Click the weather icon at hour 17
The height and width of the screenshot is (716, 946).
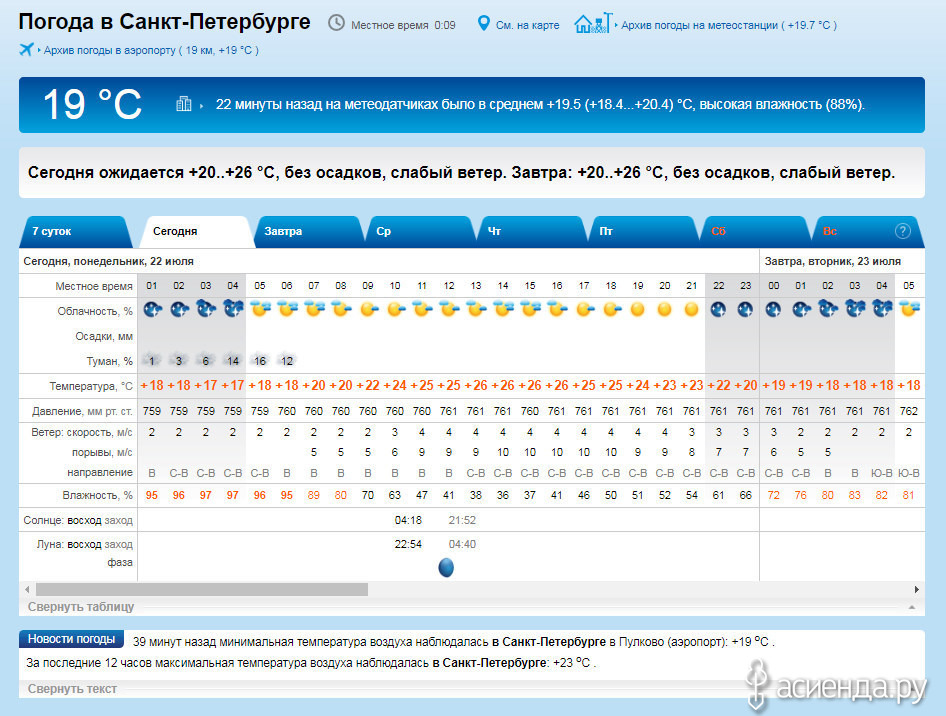585,309
